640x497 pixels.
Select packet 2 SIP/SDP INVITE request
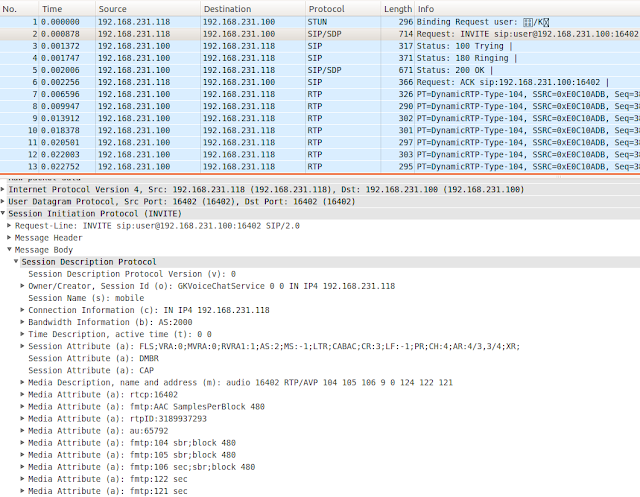click(320, 34)
